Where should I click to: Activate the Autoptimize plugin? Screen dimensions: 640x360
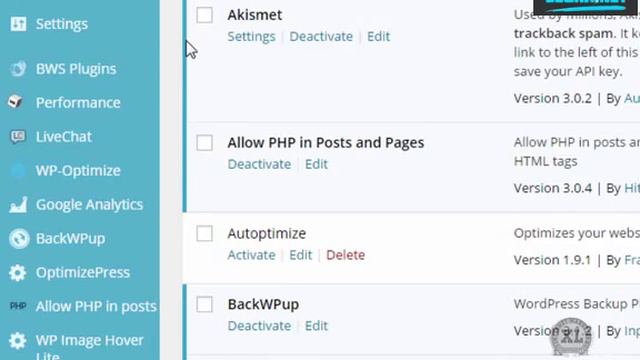(251, 255)
